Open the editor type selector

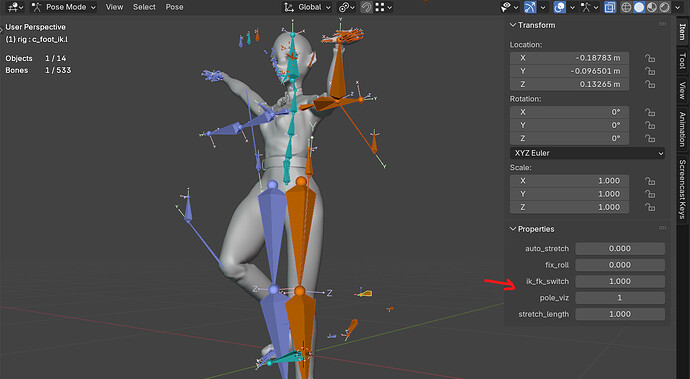click(x=15, y=7)
